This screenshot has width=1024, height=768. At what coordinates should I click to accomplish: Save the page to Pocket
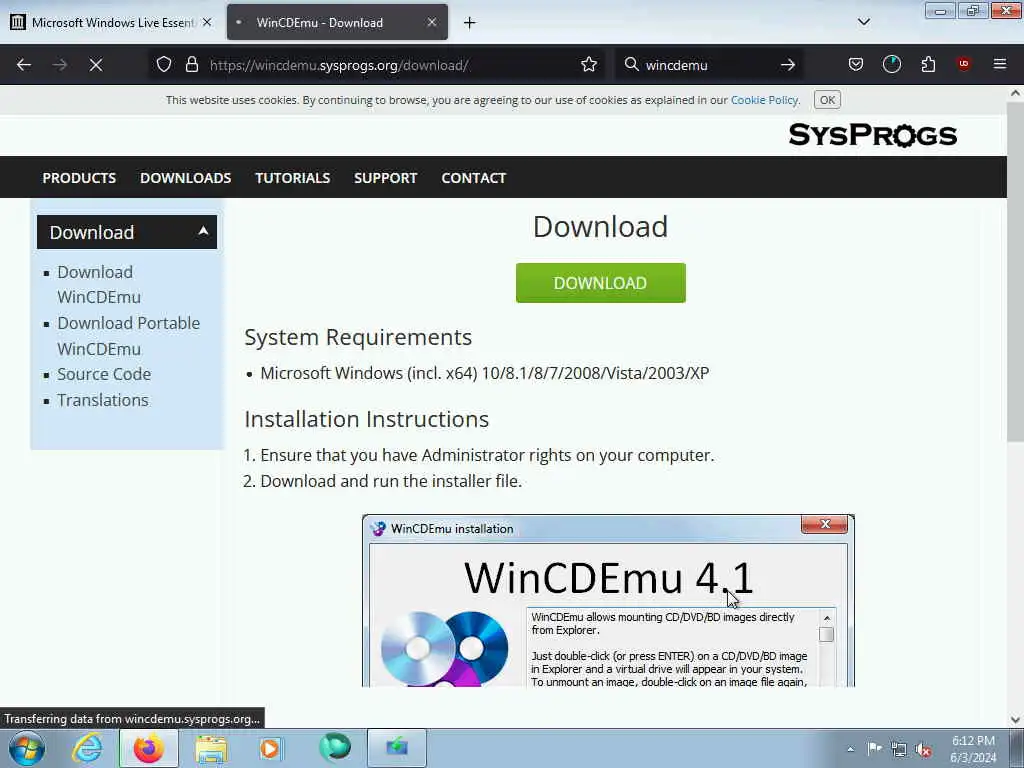pos(856,65)
